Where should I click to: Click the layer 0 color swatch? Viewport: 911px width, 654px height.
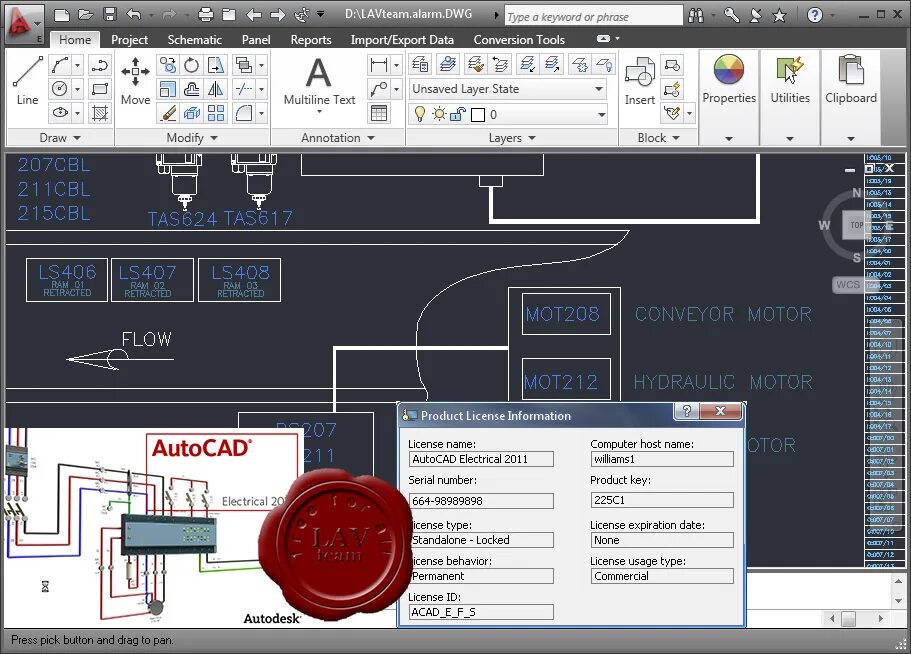(x=478, y=115)
